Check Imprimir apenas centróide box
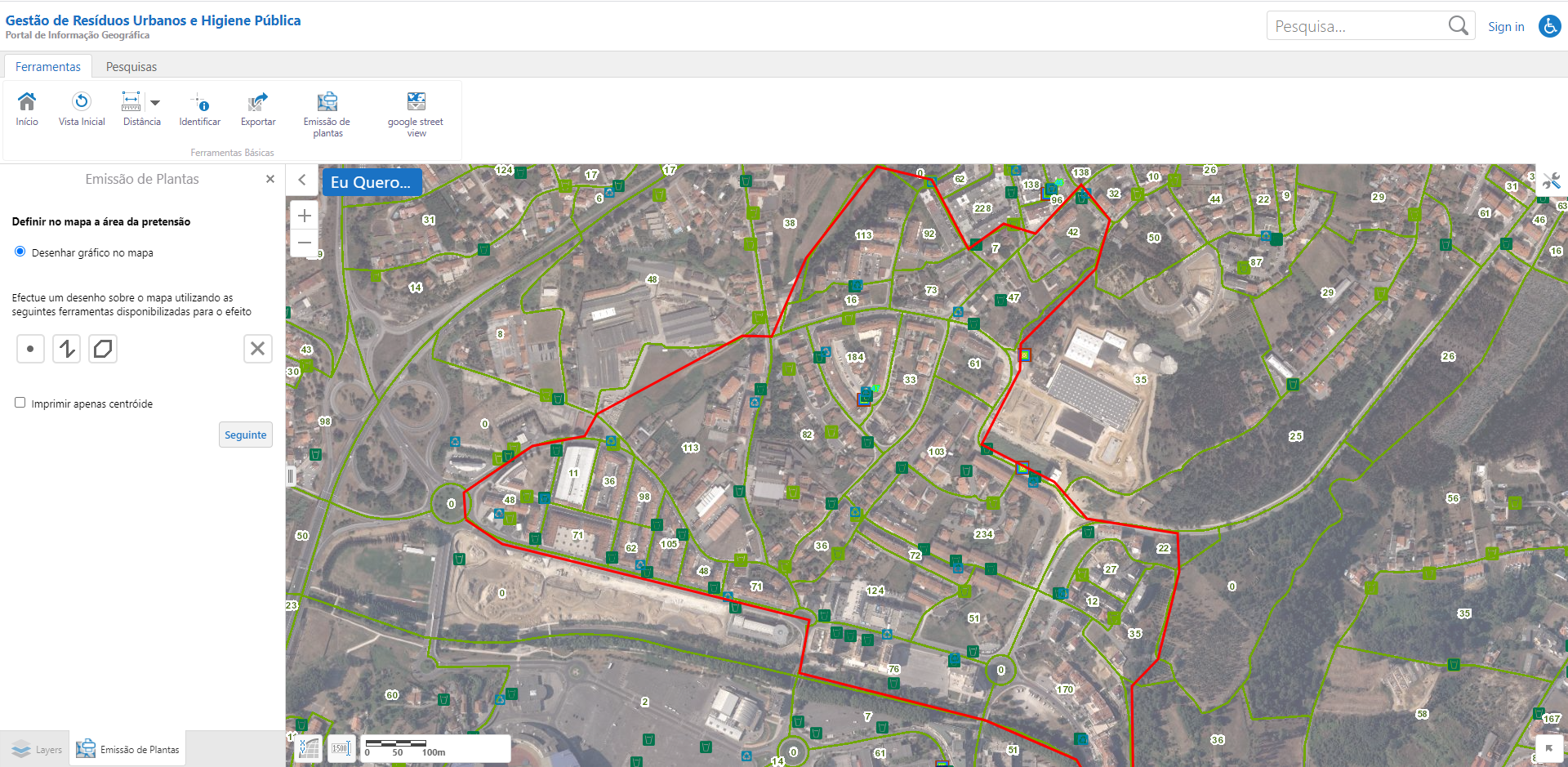This screenshot has height=767, width=1568. point(20,403)
